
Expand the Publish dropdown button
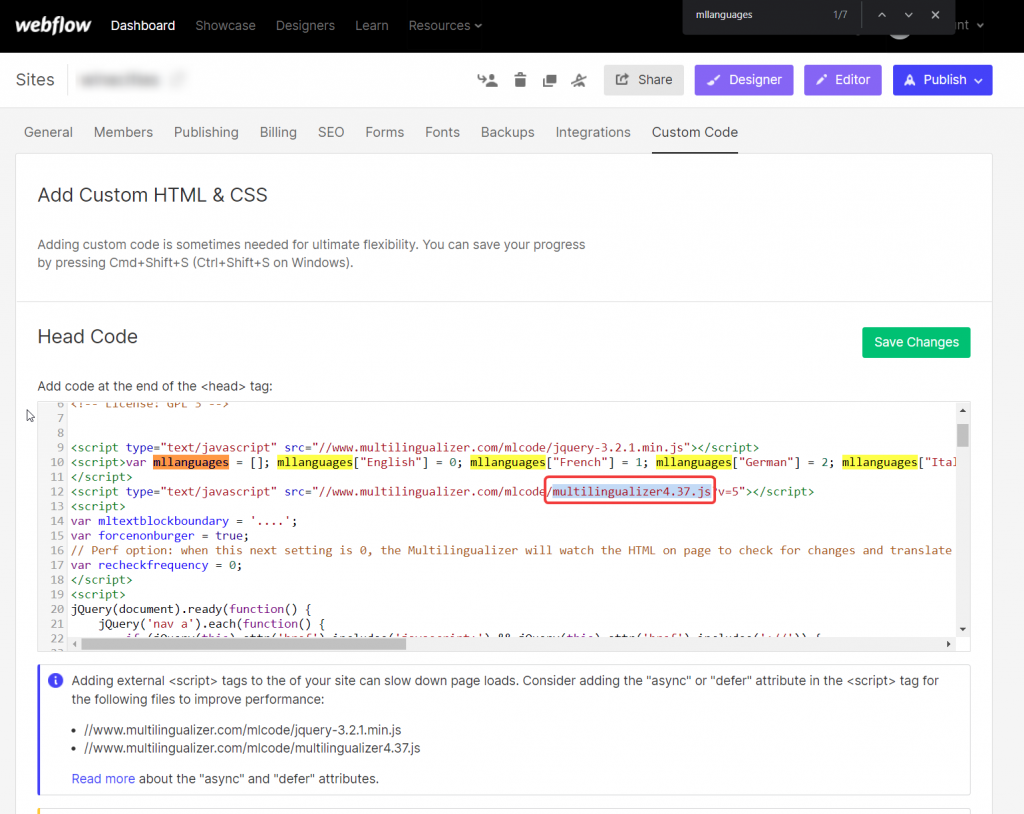pyautogui.click(x=978, y=80)
